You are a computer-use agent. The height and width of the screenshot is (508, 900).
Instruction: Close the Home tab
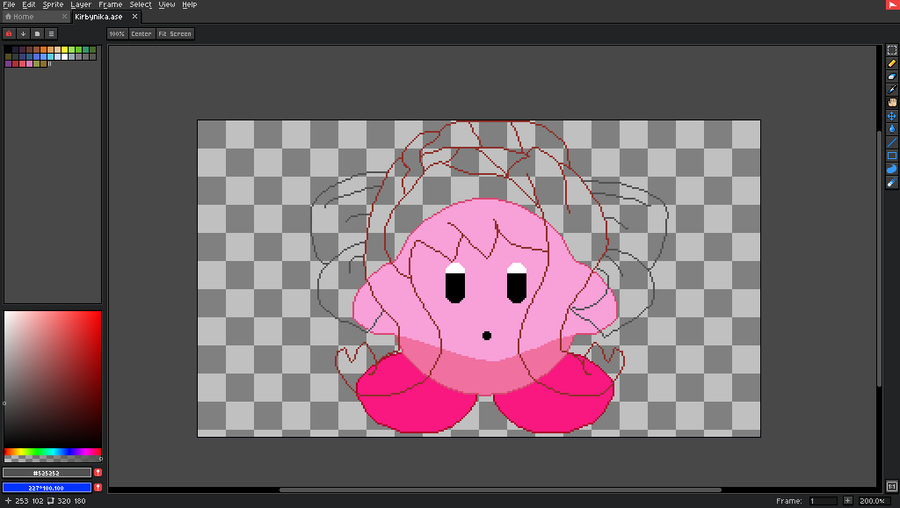coord(64,17)
